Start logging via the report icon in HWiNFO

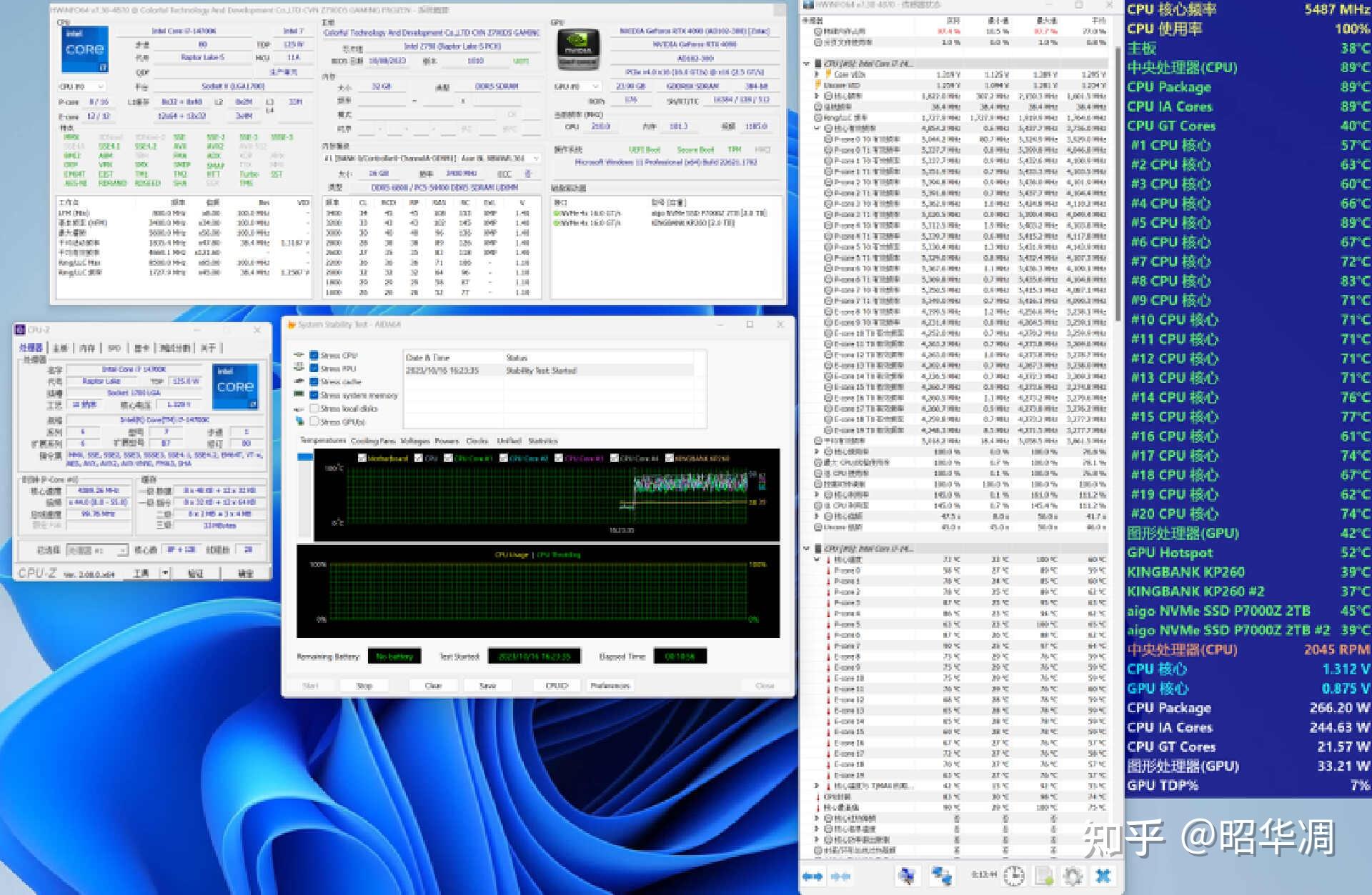[x=1043, y=875]
